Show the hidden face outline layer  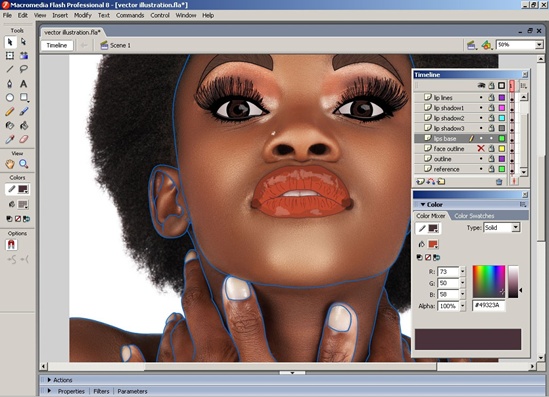[x=481, y=148]
